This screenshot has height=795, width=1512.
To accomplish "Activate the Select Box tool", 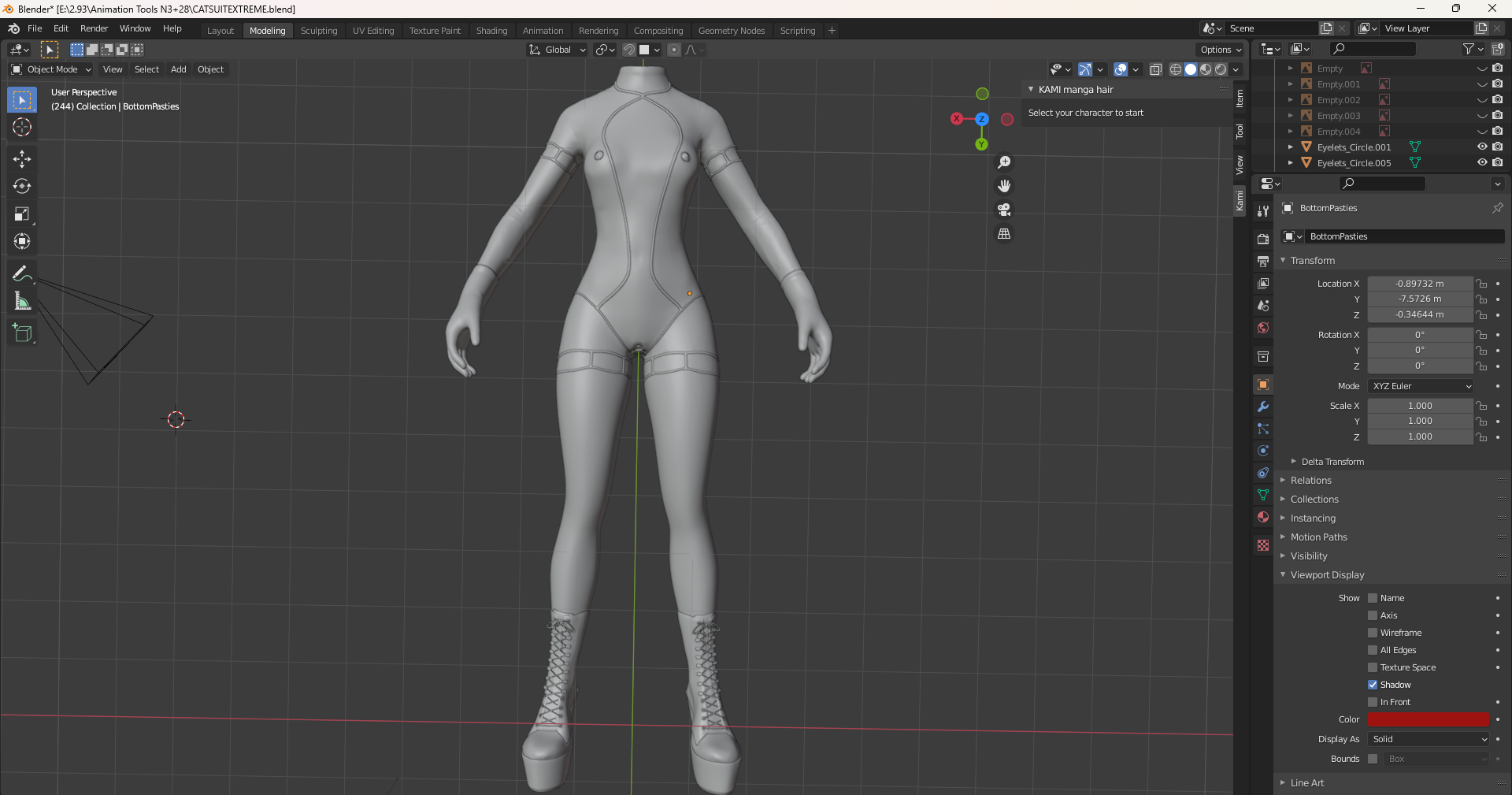I will (x=22, y=100).
